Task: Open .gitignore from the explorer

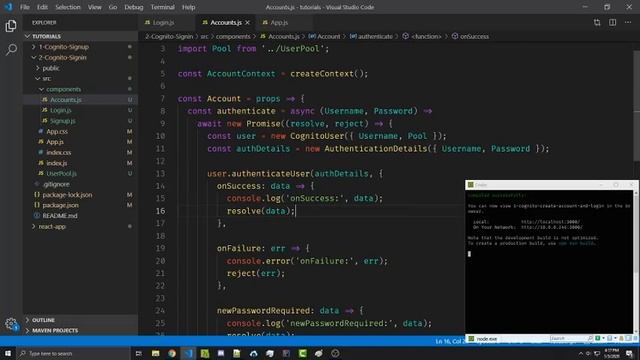Action: [x=56, y=184]
